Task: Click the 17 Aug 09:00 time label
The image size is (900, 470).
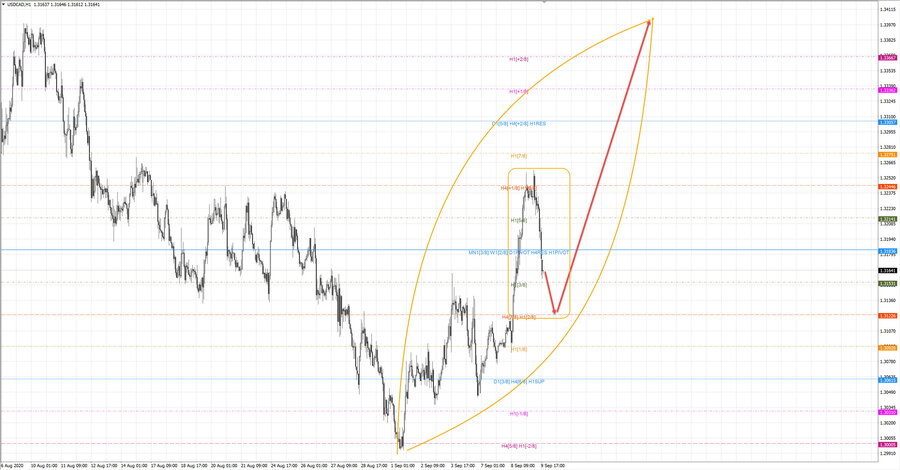Action: (164, 465)
